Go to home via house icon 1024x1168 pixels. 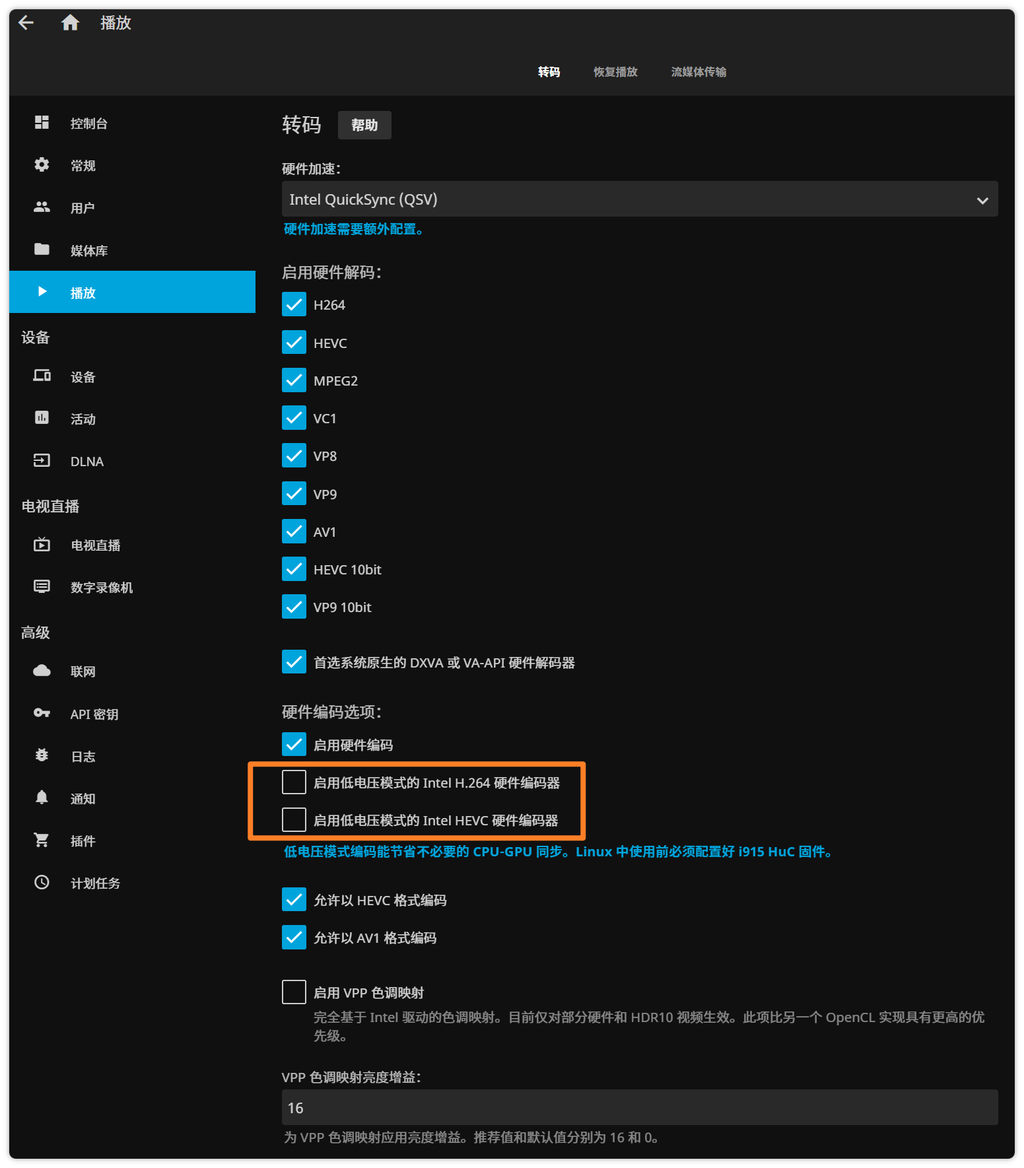[x=70, y=23]
